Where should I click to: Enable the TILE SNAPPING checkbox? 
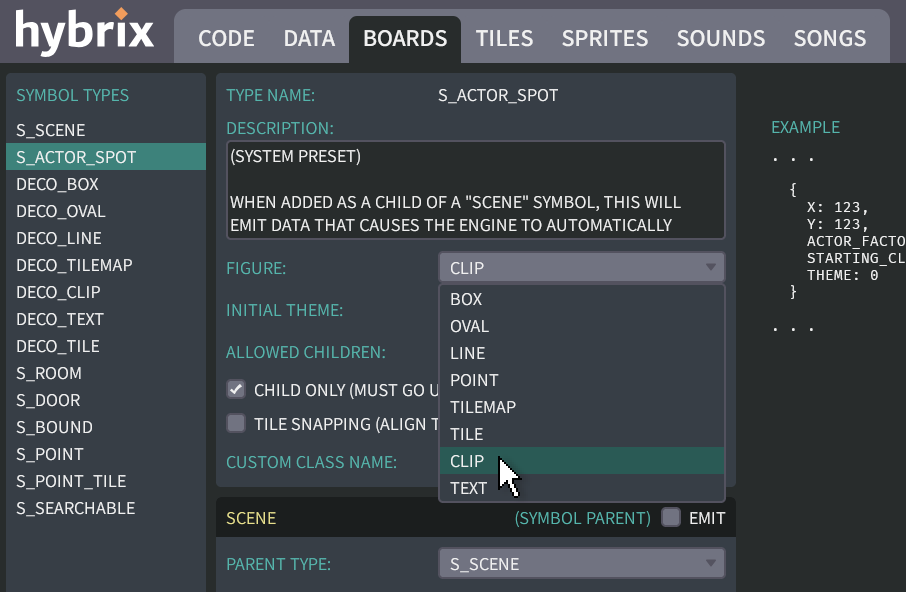click(236, 423)
